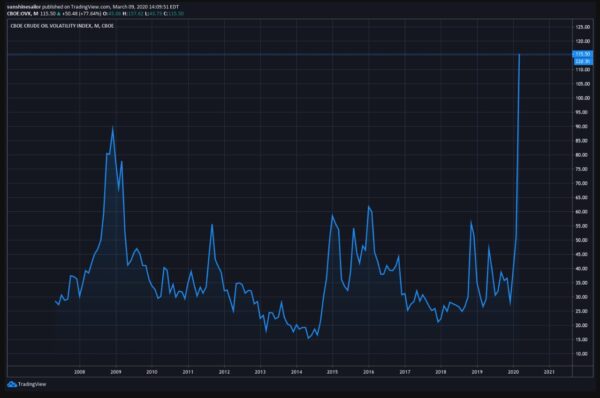Click the 100.00 price axis label
The width and height of the screenshot is (600, 398).
(582, 98)
